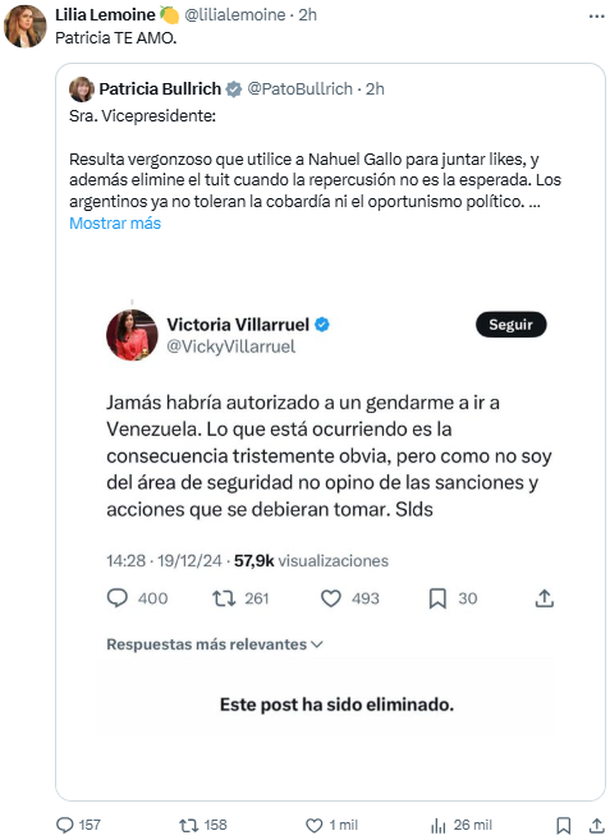The image size is (610, 840).
Task: Open view analytics showing 26 mil
Action: (439, 825)
